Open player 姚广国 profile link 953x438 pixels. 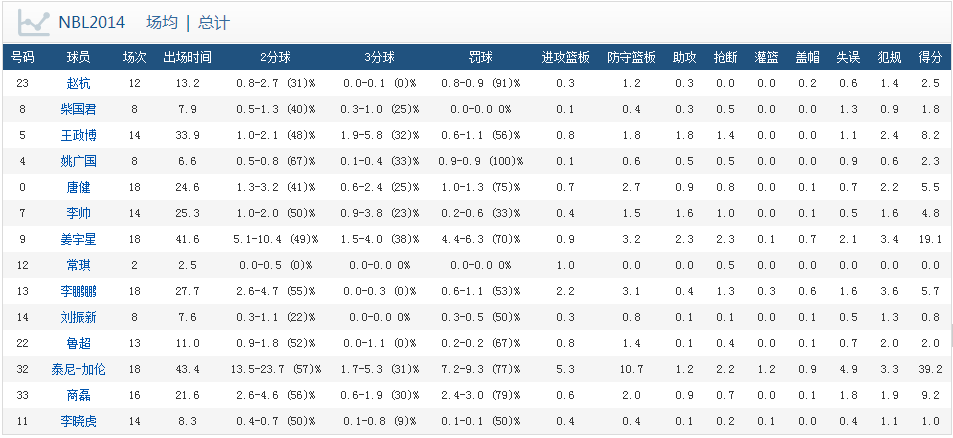(78, 162)
